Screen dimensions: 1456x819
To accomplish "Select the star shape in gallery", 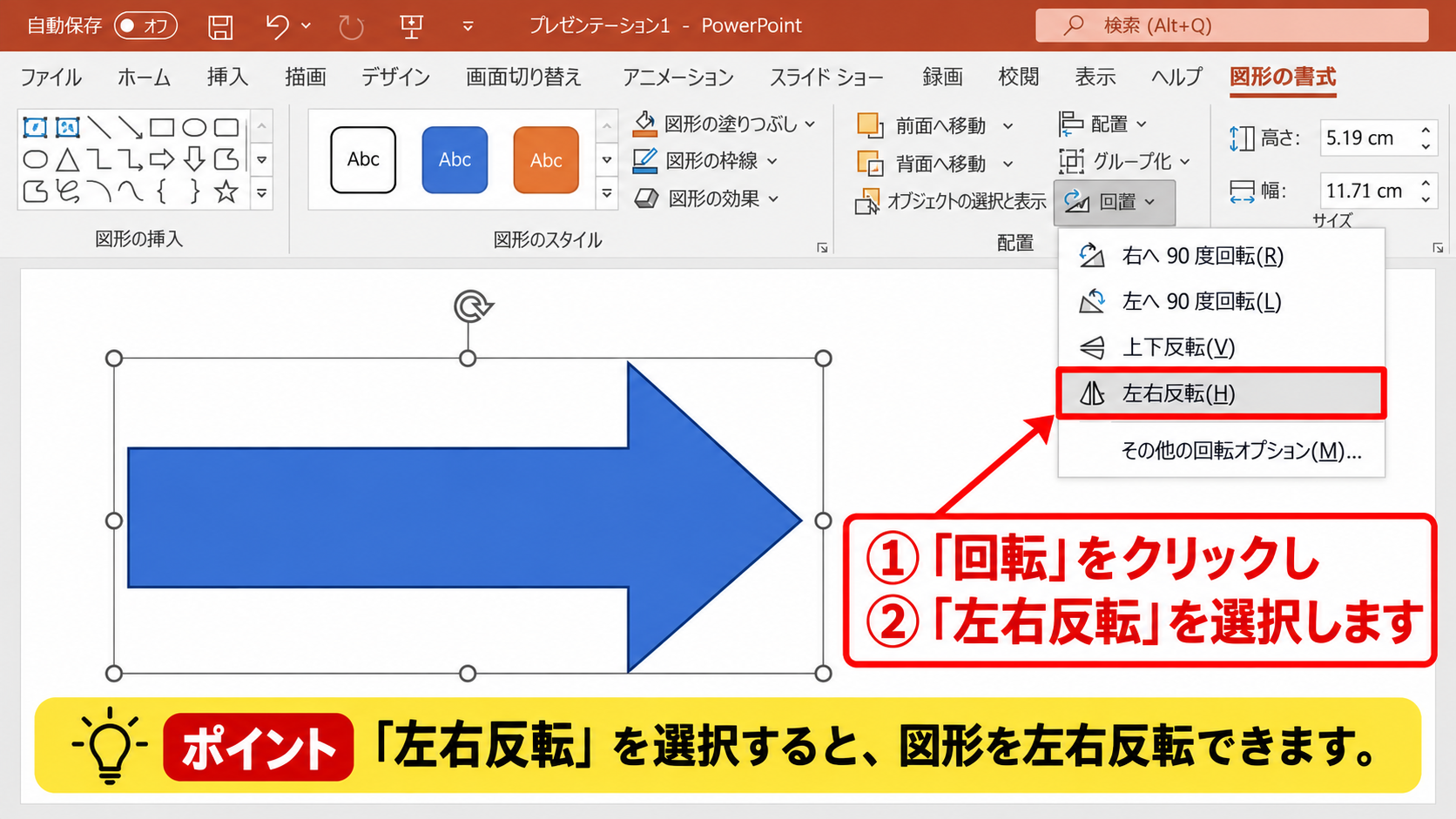I will (226, 191).
